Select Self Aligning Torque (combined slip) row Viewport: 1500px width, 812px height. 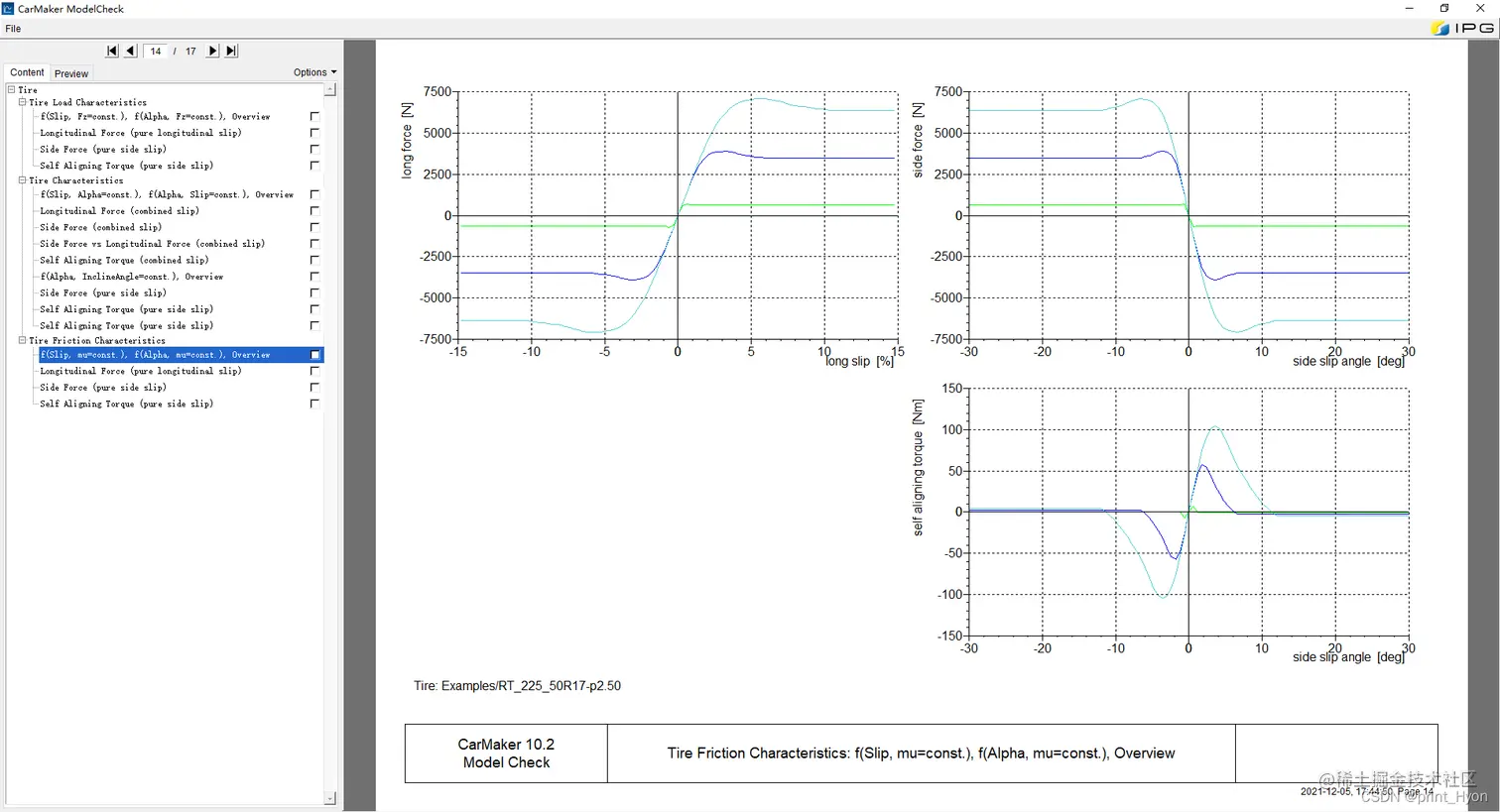(125, 260)
